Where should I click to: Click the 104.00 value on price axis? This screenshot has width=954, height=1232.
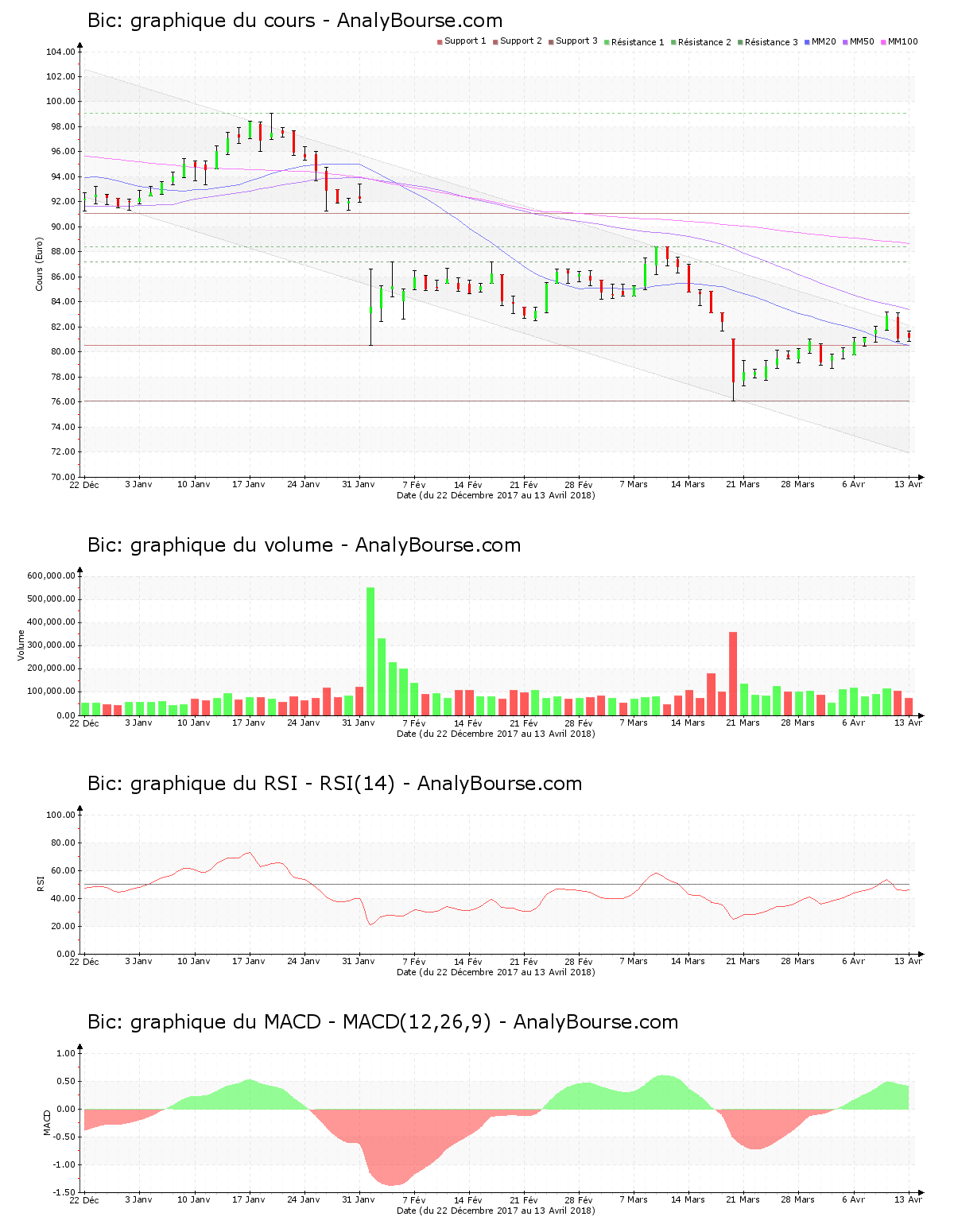pos(60,52)
